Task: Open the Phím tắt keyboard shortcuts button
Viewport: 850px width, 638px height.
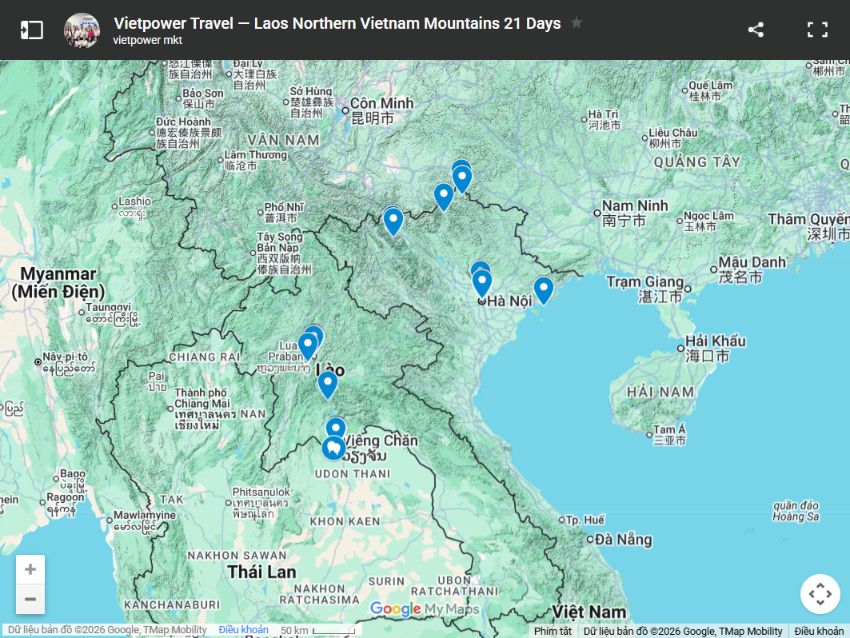Action: 552,631
